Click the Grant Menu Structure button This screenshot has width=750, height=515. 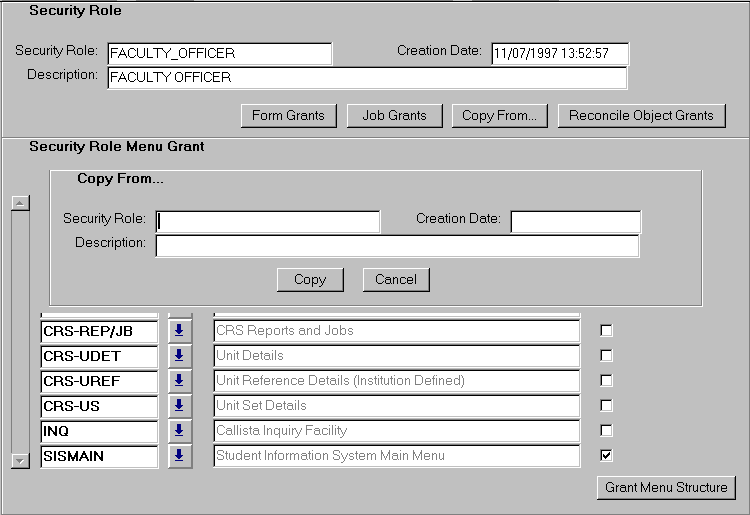666,488
